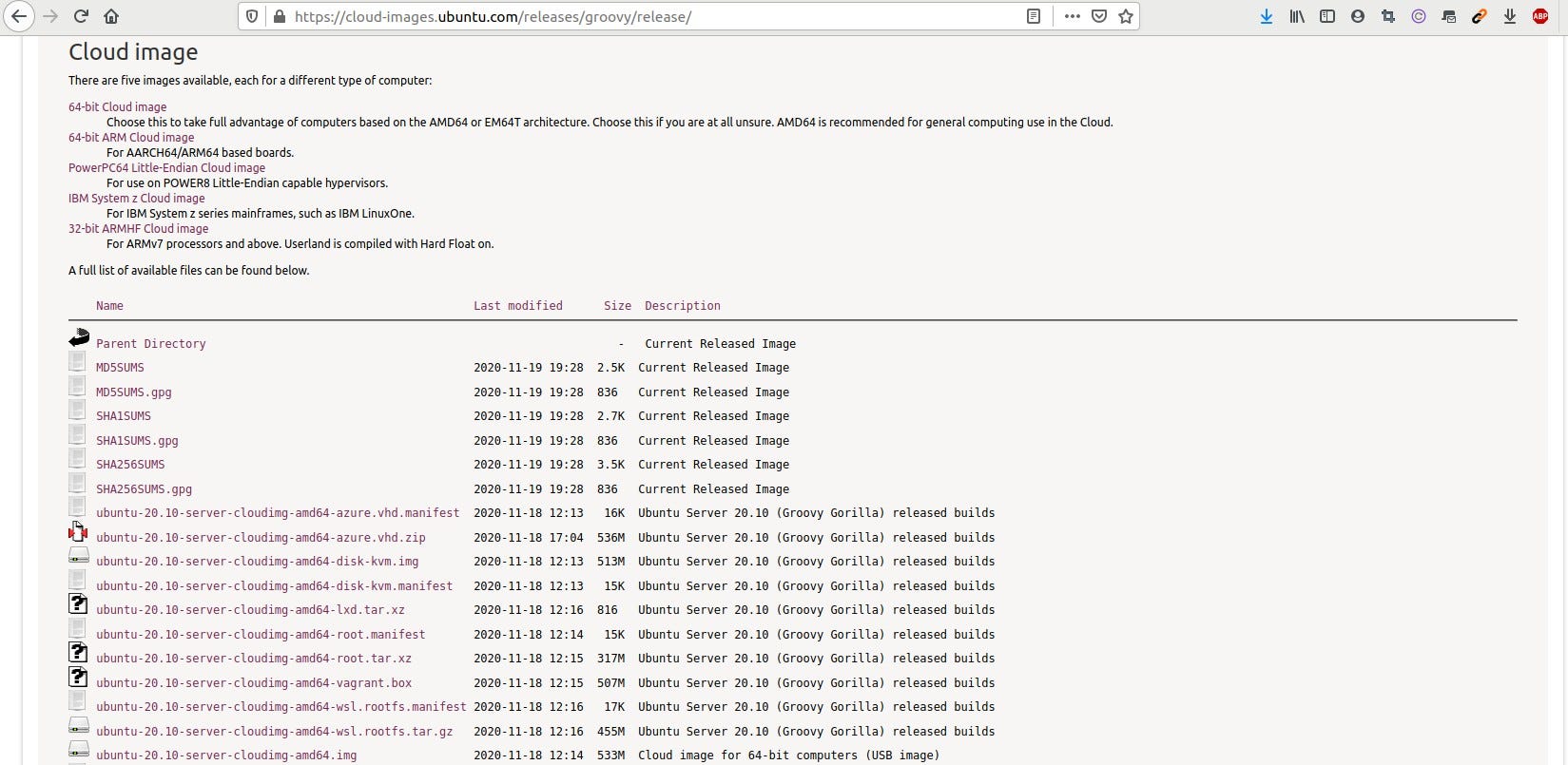The height and width of the screenshot is (765, 1568).
Task: Show site security info via padlock
Action: pyautogui.click(x=279, y=16)
